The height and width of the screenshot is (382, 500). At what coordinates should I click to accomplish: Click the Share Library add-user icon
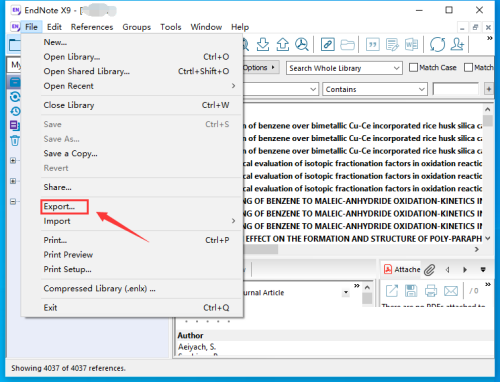(457, 44)
